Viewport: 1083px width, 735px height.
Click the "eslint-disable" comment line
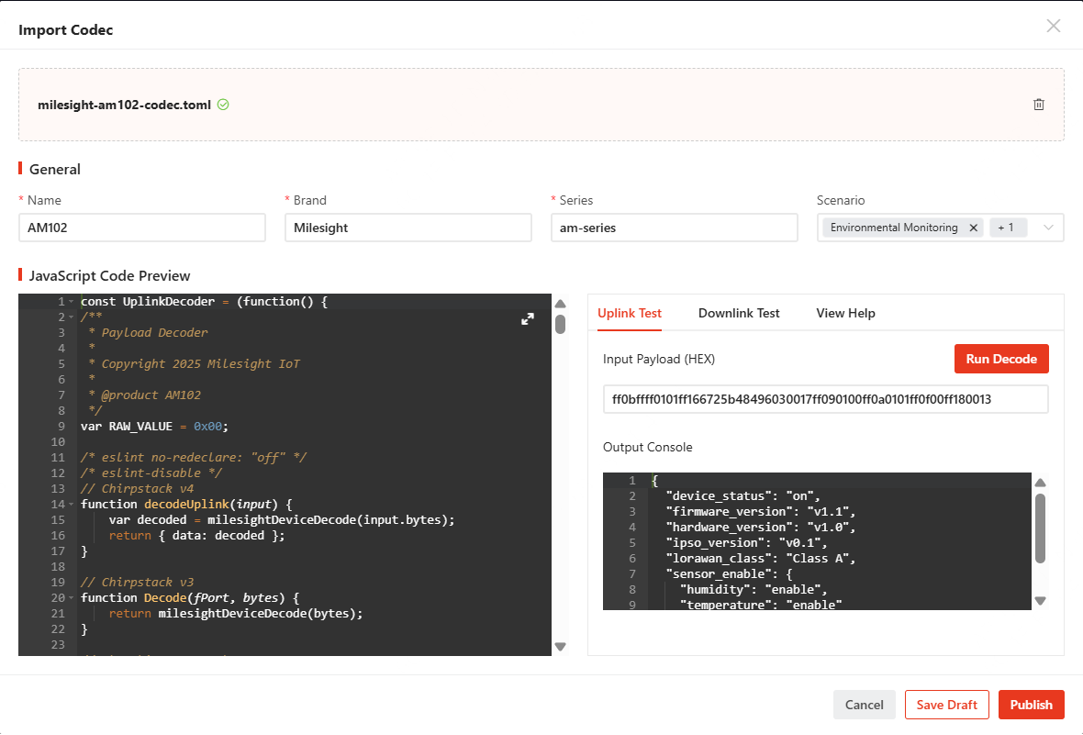pos(151,473)
